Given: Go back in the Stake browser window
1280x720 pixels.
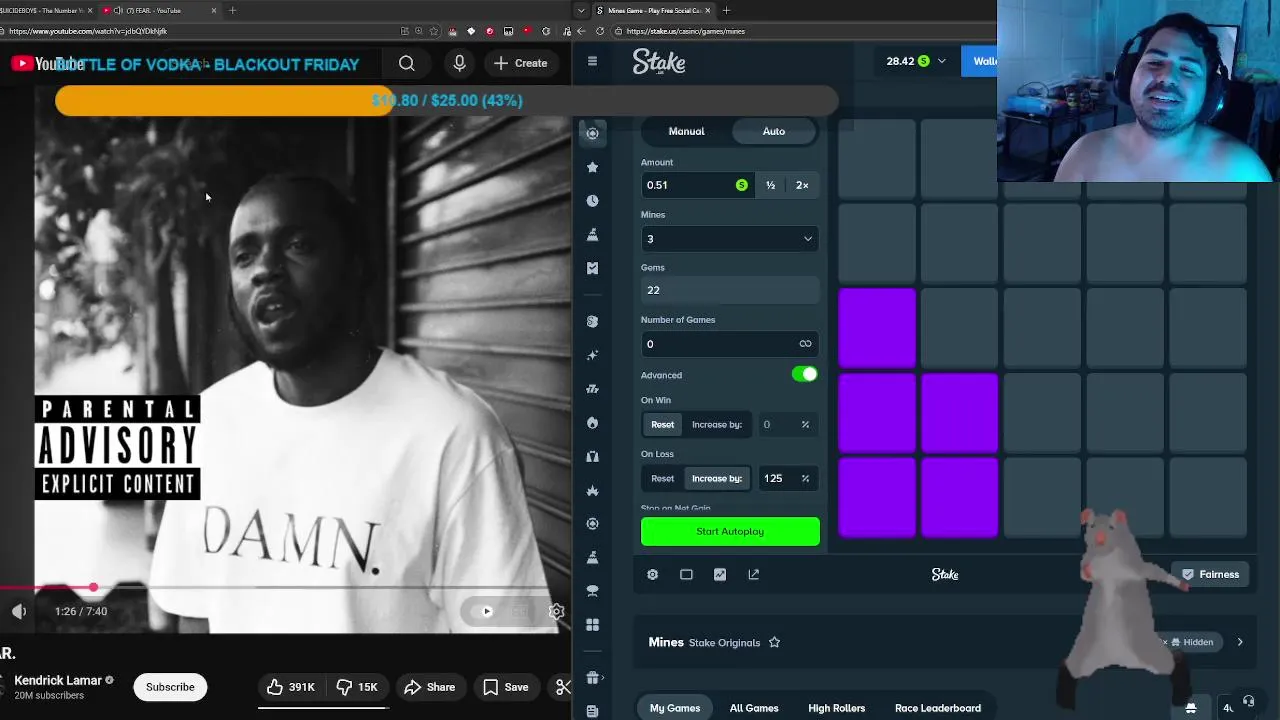Looking at the screenshot, I should coord(581,31).
